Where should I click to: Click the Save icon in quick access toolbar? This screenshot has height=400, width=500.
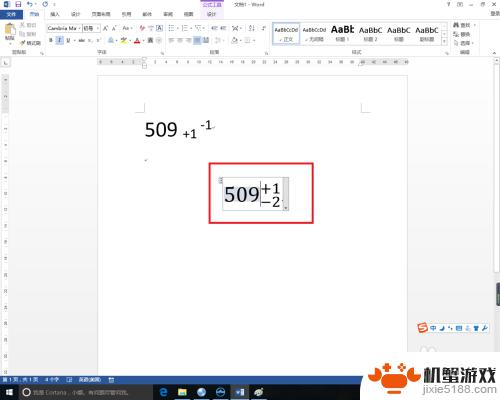pyautogui.click(x=18, y=4)
